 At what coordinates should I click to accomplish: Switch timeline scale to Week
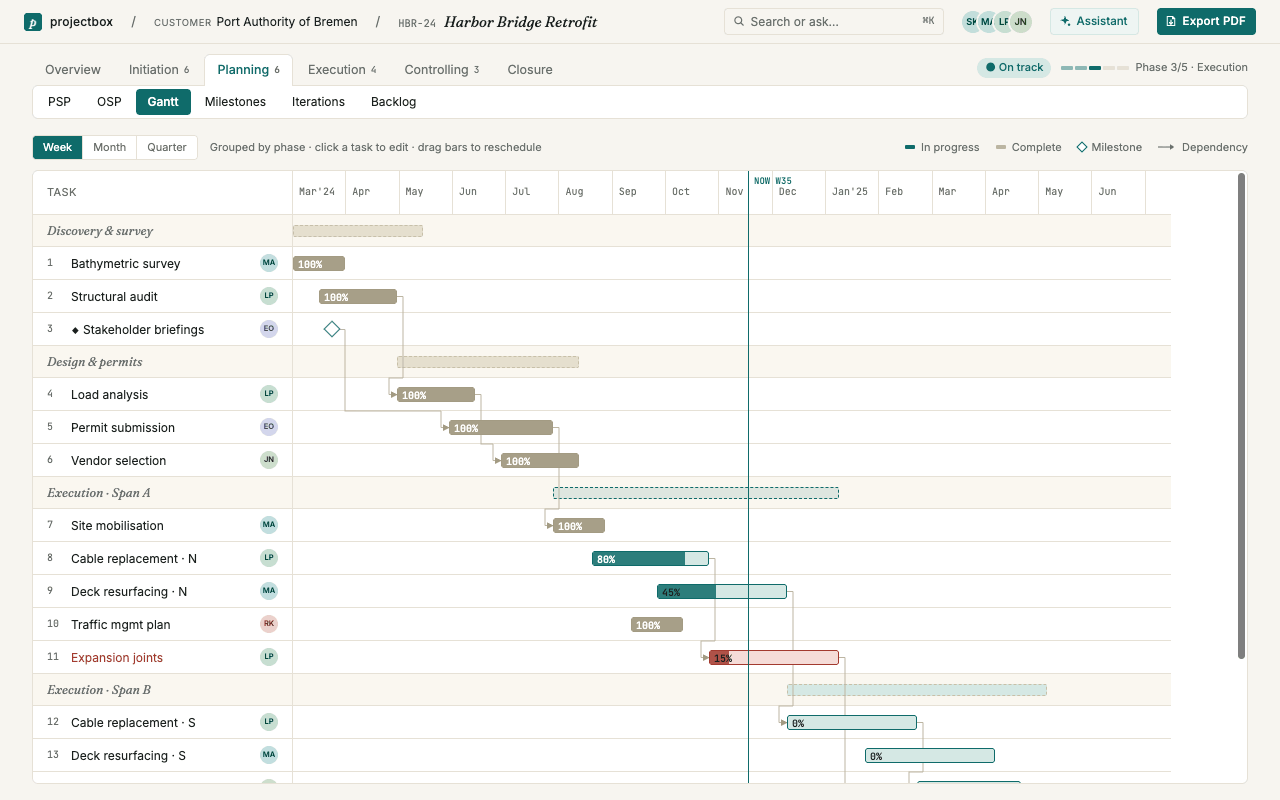(x=58, y=147)
